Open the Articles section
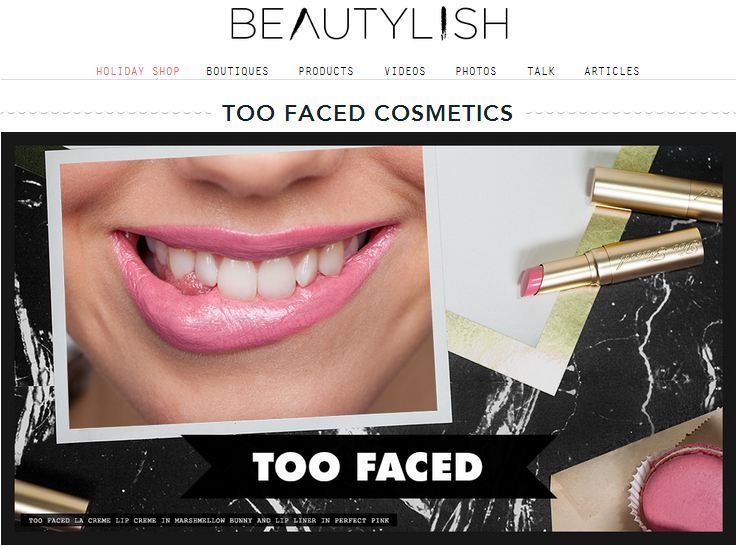This screenshot has height=546, width=736. (x=612, y=71)
